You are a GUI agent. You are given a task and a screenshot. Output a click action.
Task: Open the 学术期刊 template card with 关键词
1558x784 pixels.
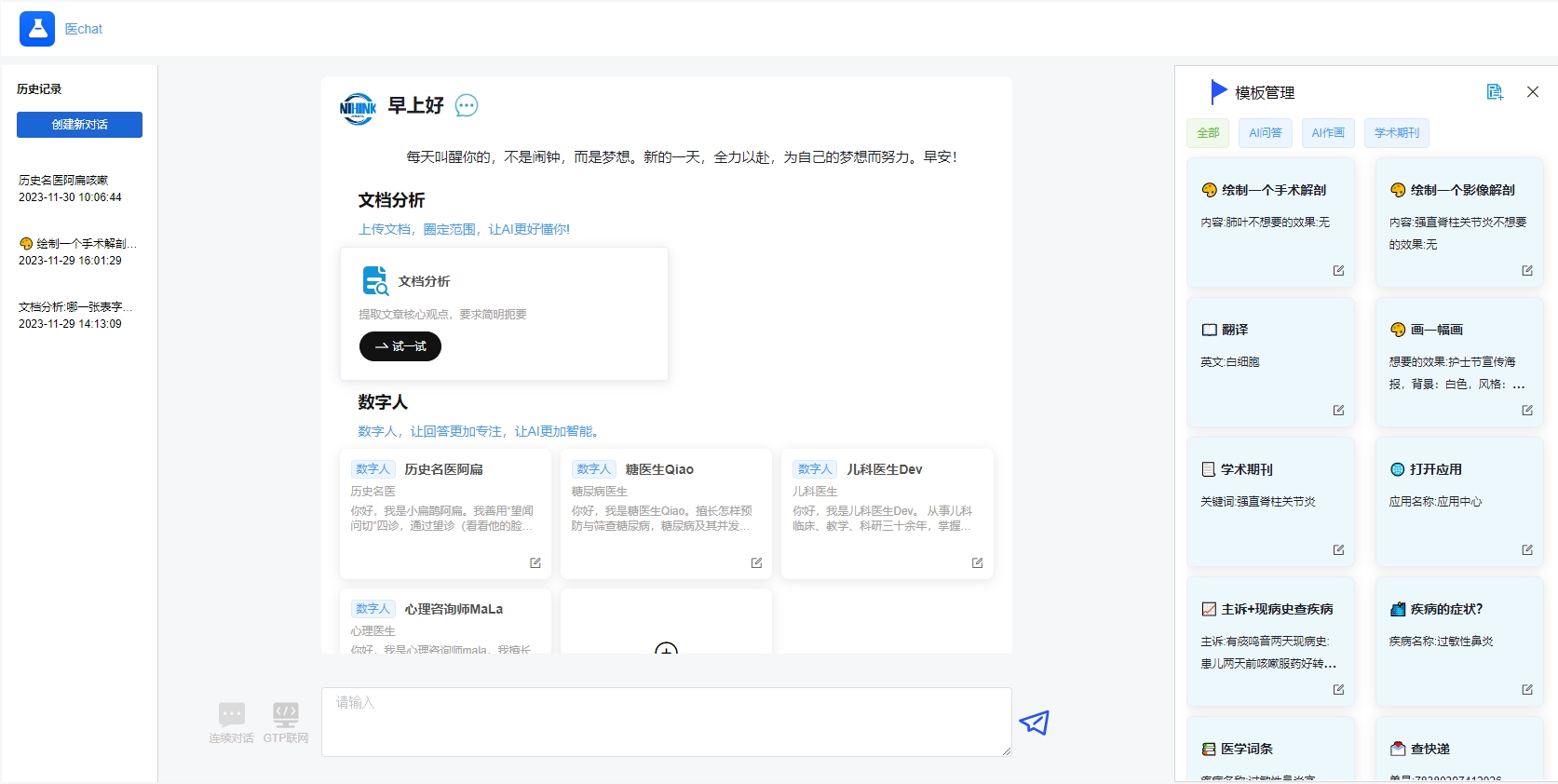tap(1270, 503)
